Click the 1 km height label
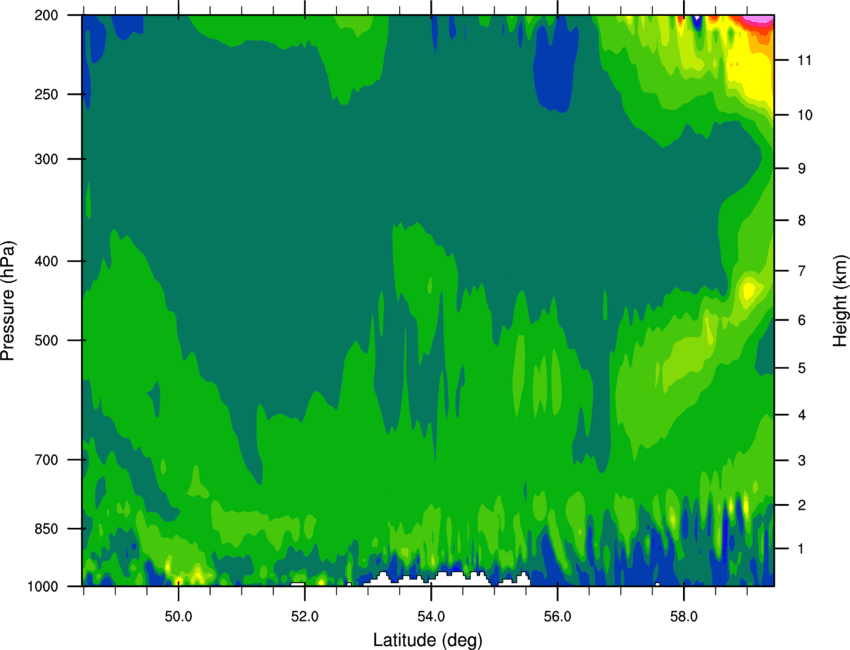Image resolution: width=850 pixels, height=650 pixels. coord(801,549)
